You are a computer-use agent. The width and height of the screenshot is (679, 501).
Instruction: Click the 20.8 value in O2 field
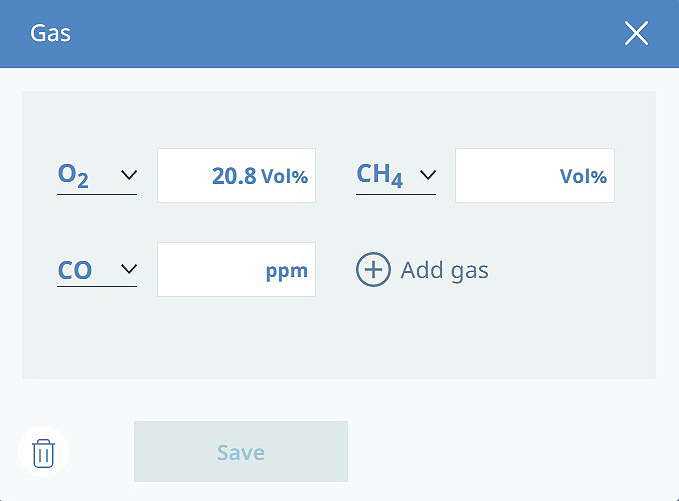click(x=234, y=176)
